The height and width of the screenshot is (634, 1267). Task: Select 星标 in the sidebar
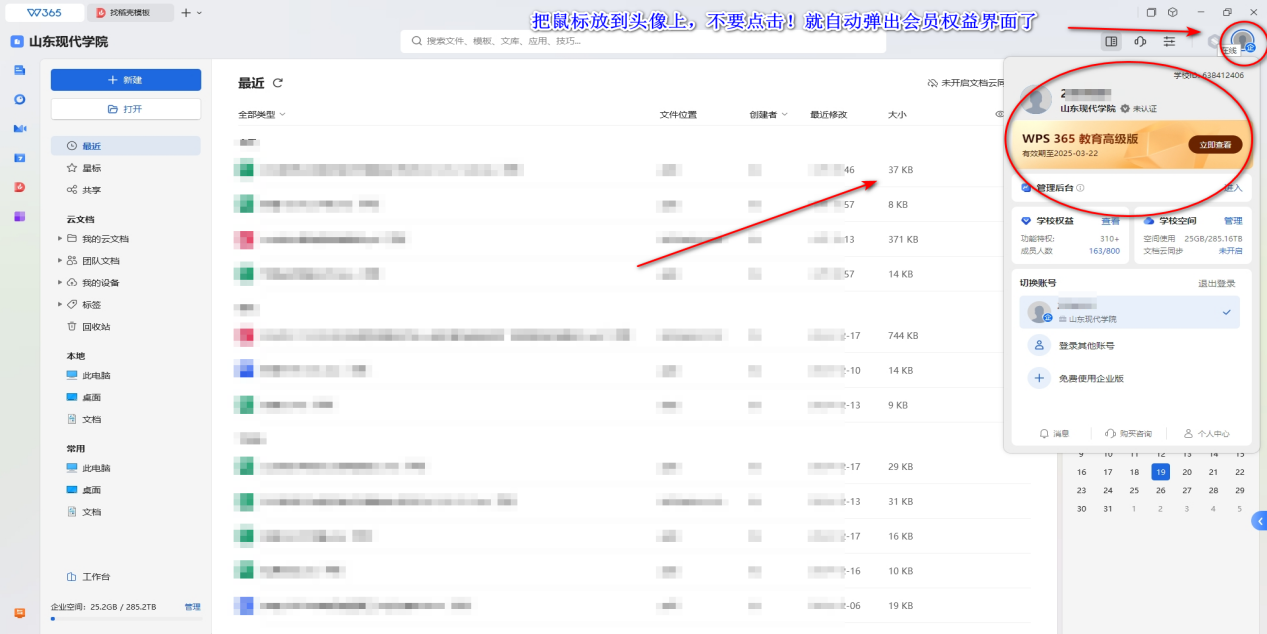coord(126,168)
